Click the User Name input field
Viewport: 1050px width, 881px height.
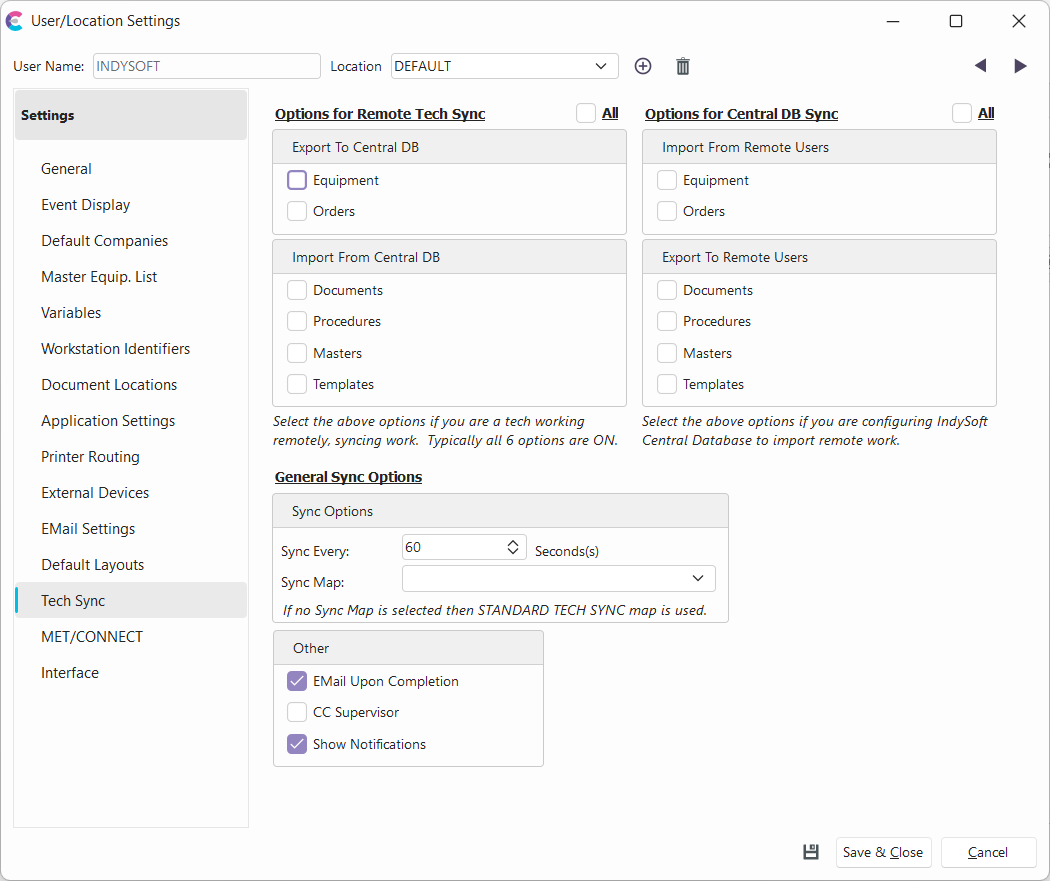click(x=206, y=66)
